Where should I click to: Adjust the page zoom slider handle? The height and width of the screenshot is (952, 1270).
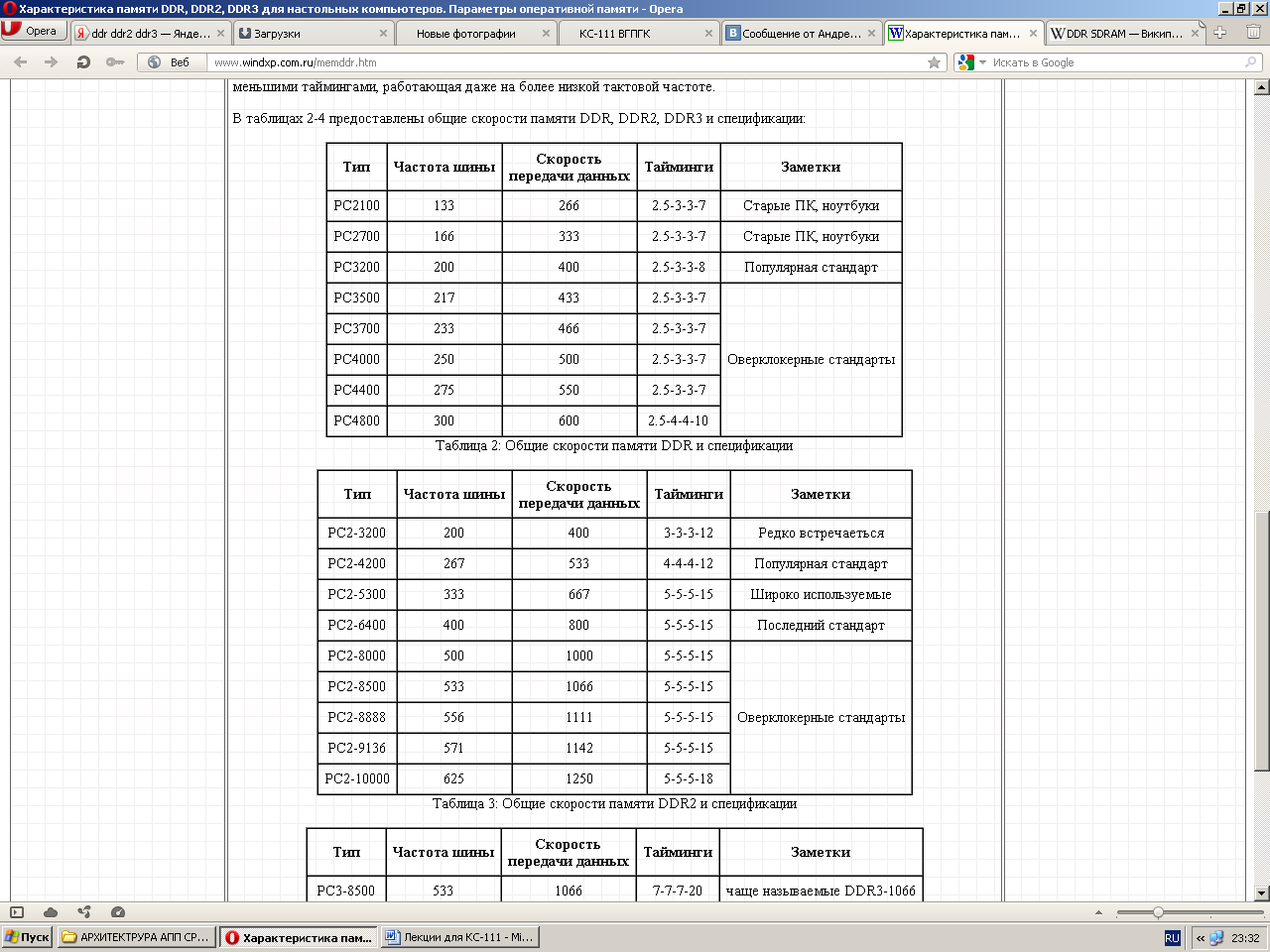[x=1158, y=912]
